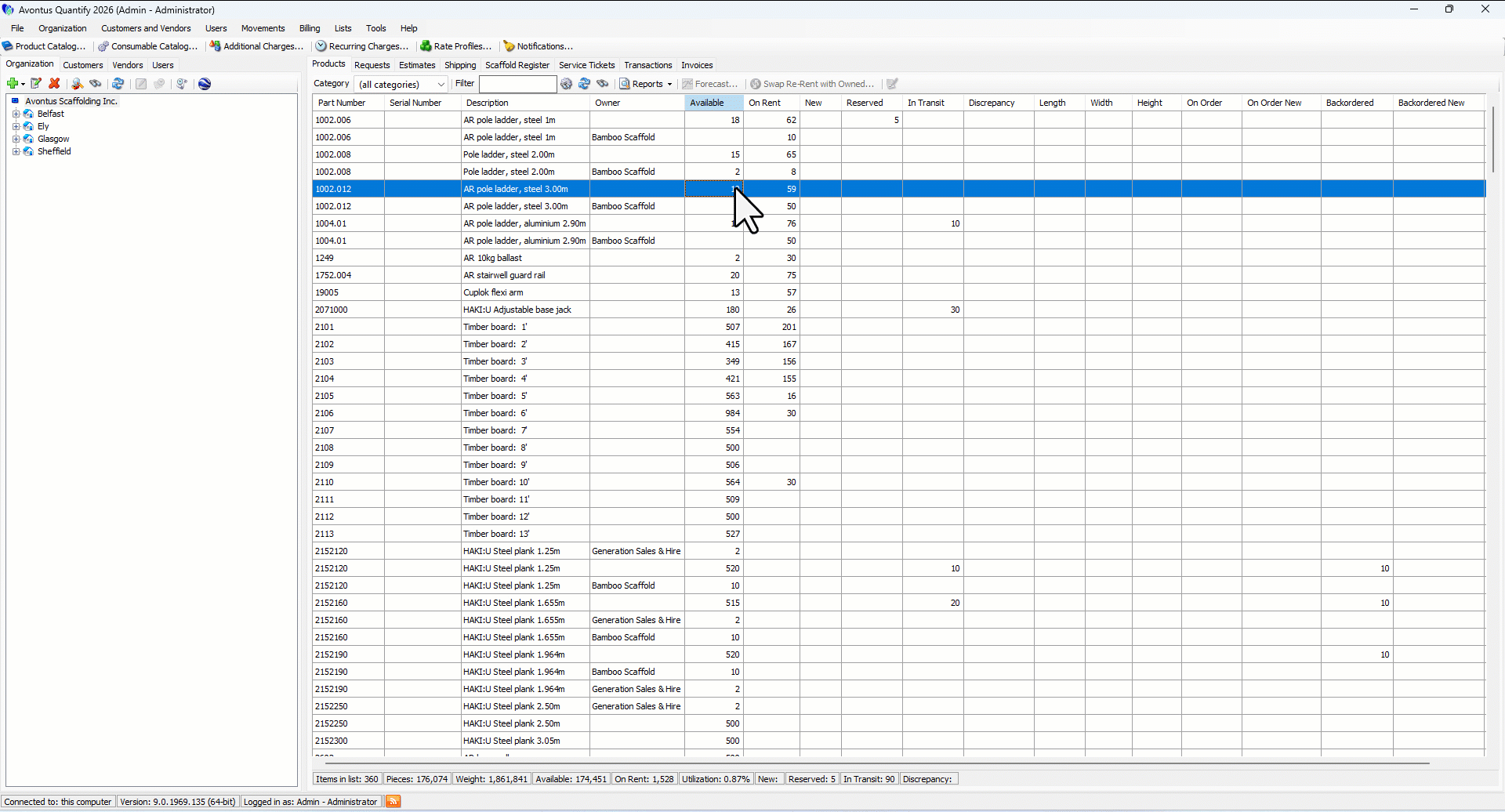Click the Belfast branch office icon

coord(29,114)
